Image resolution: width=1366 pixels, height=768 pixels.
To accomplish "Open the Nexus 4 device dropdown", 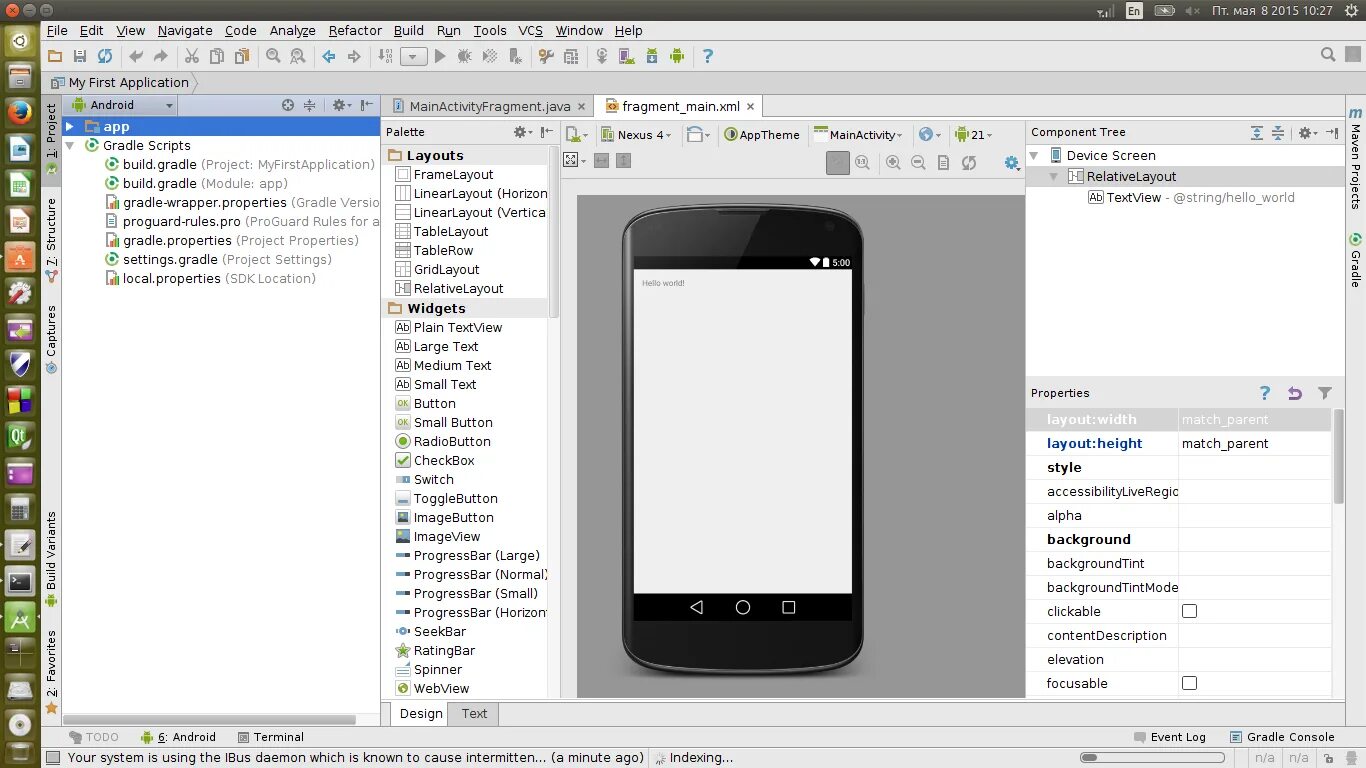I will point(641,135).
